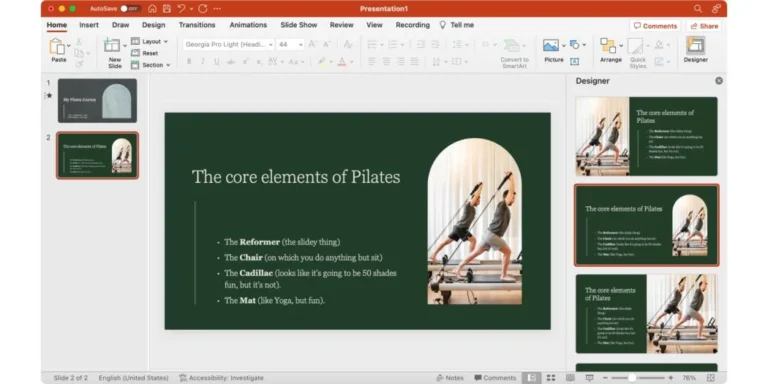Image resolution: width=768 pixels, height=384 pixels.
Task: Click the Reset button
Action: (144, 53)
